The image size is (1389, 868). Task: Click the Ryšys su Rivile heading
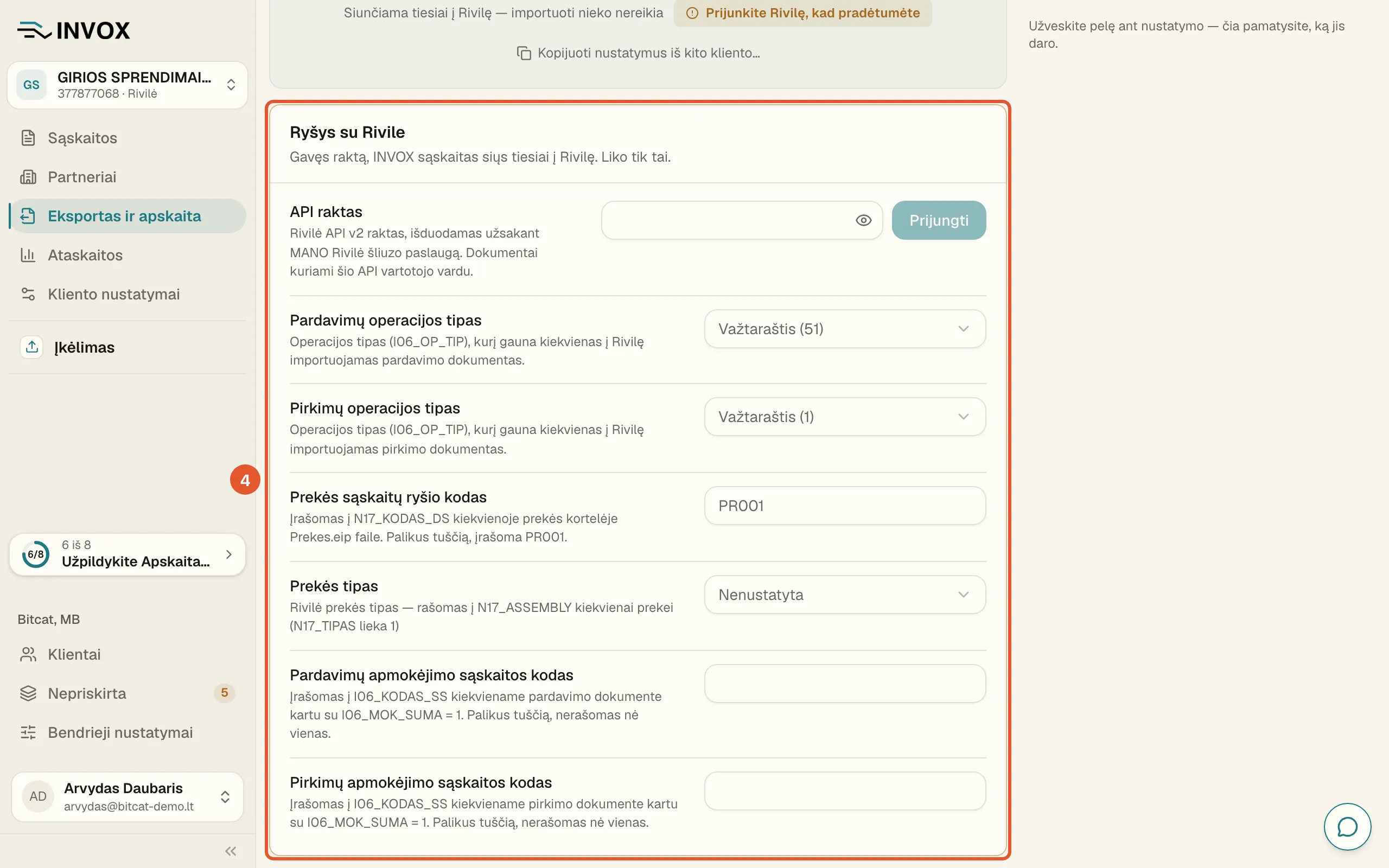[x=347, y=132]
